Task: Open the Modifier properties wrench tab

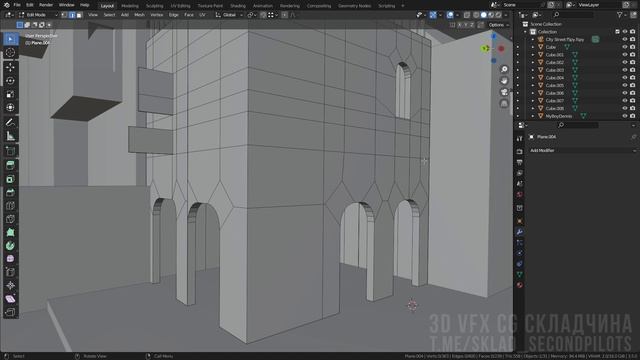Action: [x=520, y=232]
